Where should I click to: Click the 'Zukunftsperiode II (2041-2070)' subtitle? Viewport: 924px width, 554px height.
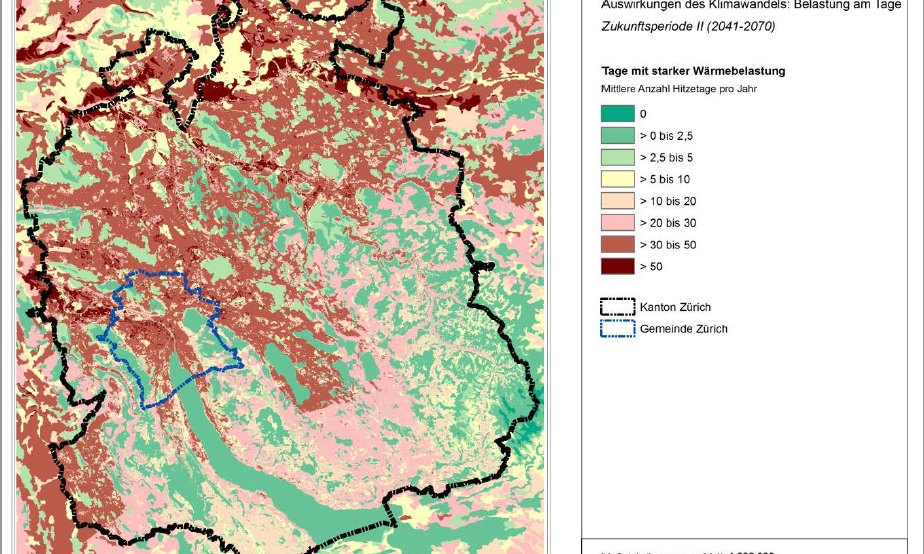[687, 27]
